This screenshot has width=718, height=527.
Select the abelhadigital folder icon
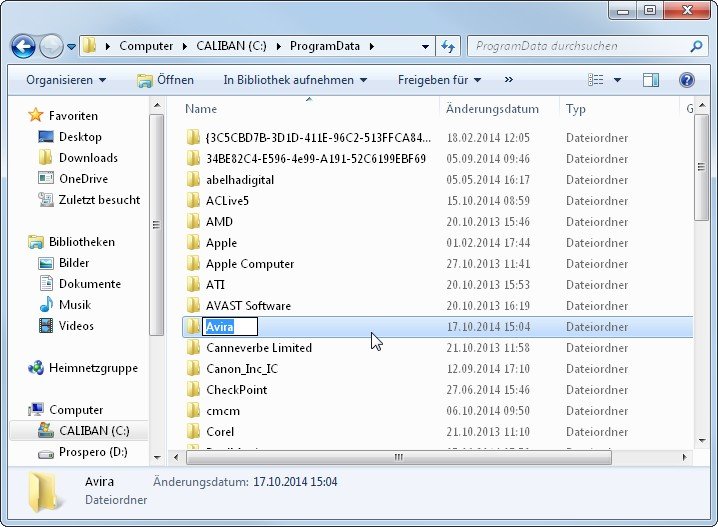193,179
